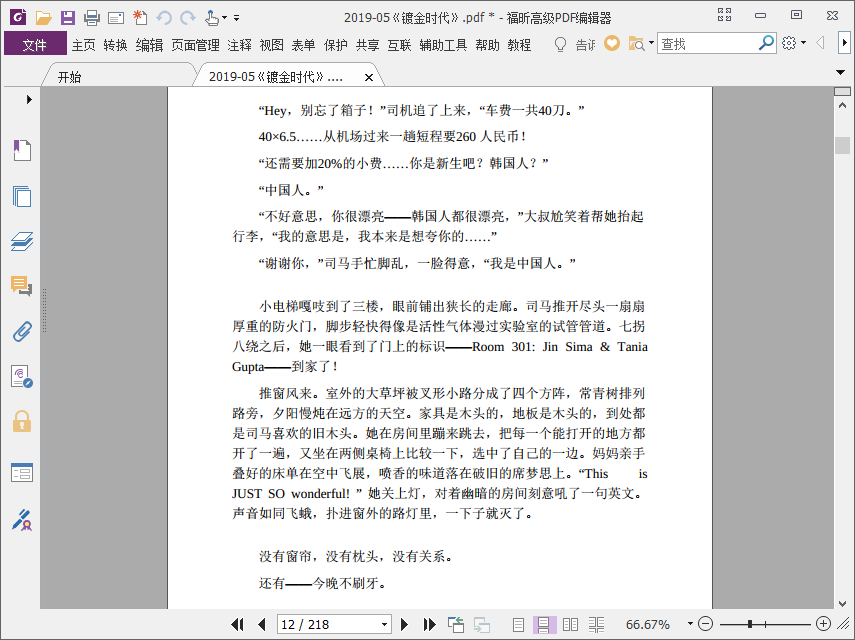Viewport: 855px width, 640px height.
Task: Open the 帮助 tab
Action: click(487, 45)
